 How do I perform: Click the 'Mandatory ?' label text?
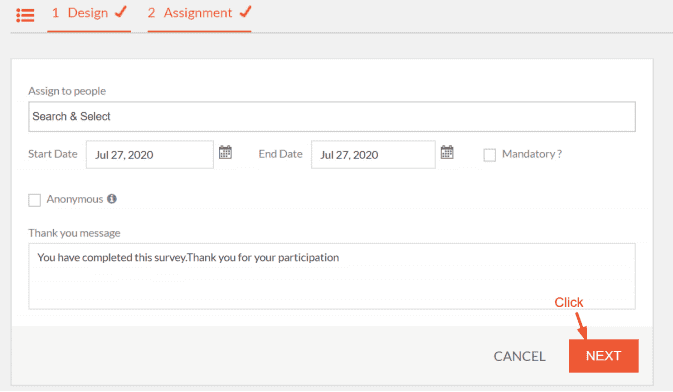pos(532,154)
